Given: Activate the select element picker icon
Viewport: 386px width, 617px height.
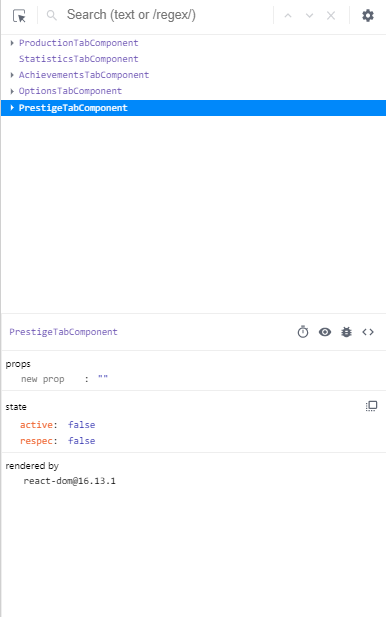Looking at the screenshot, I should tap(19, 16).
